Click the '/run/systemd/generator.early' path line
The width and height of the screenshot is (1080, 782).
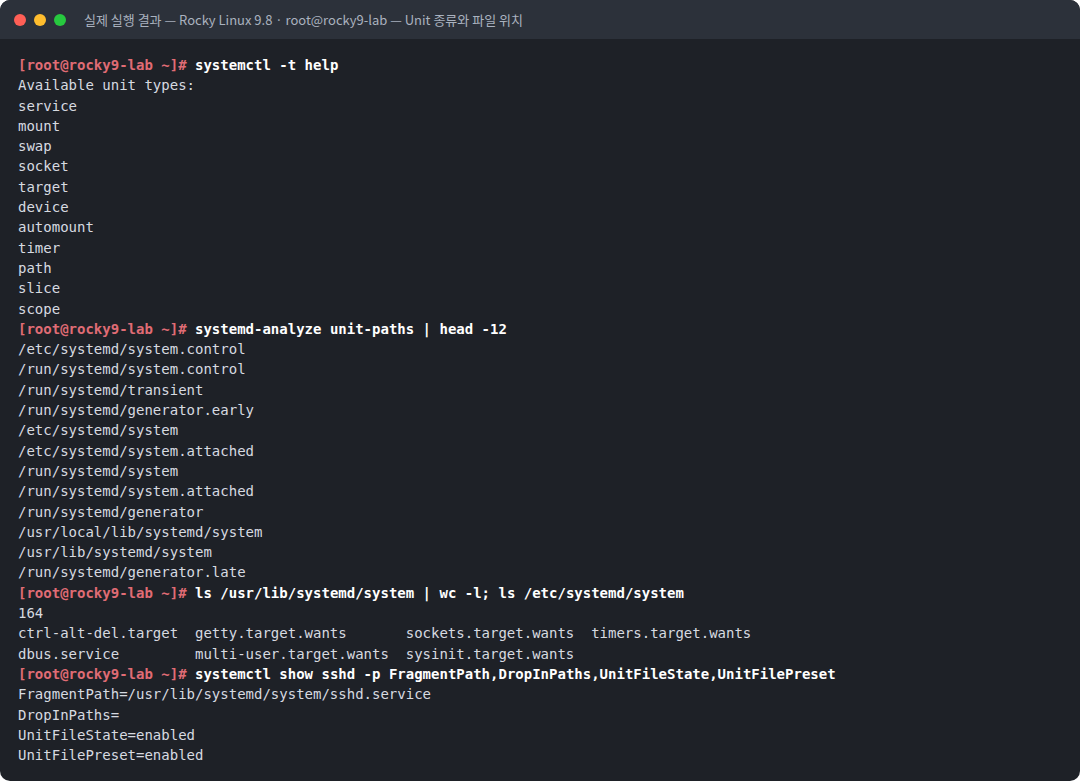click(x=136, y=410)
